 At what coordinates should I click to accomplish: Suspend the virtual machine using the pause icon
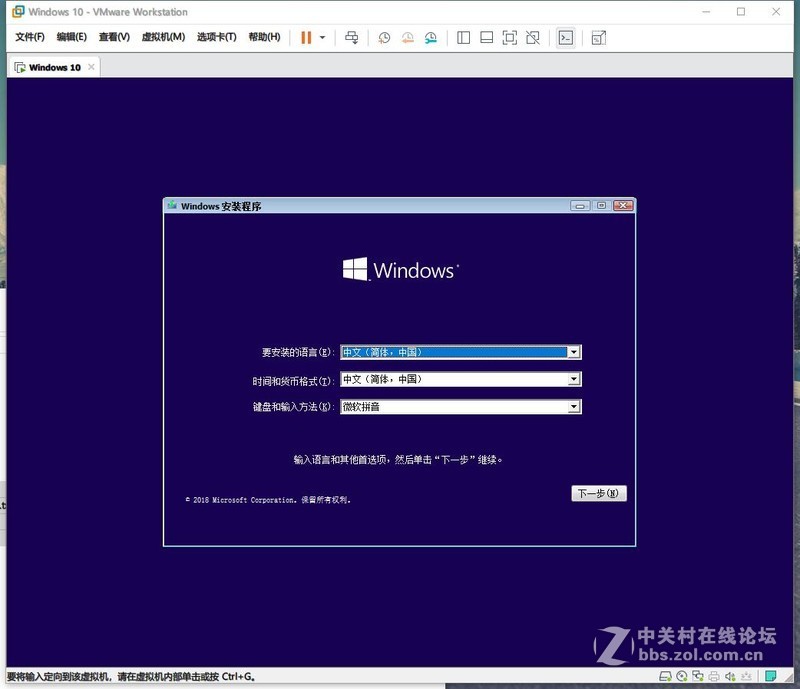(x=307, y=38)
